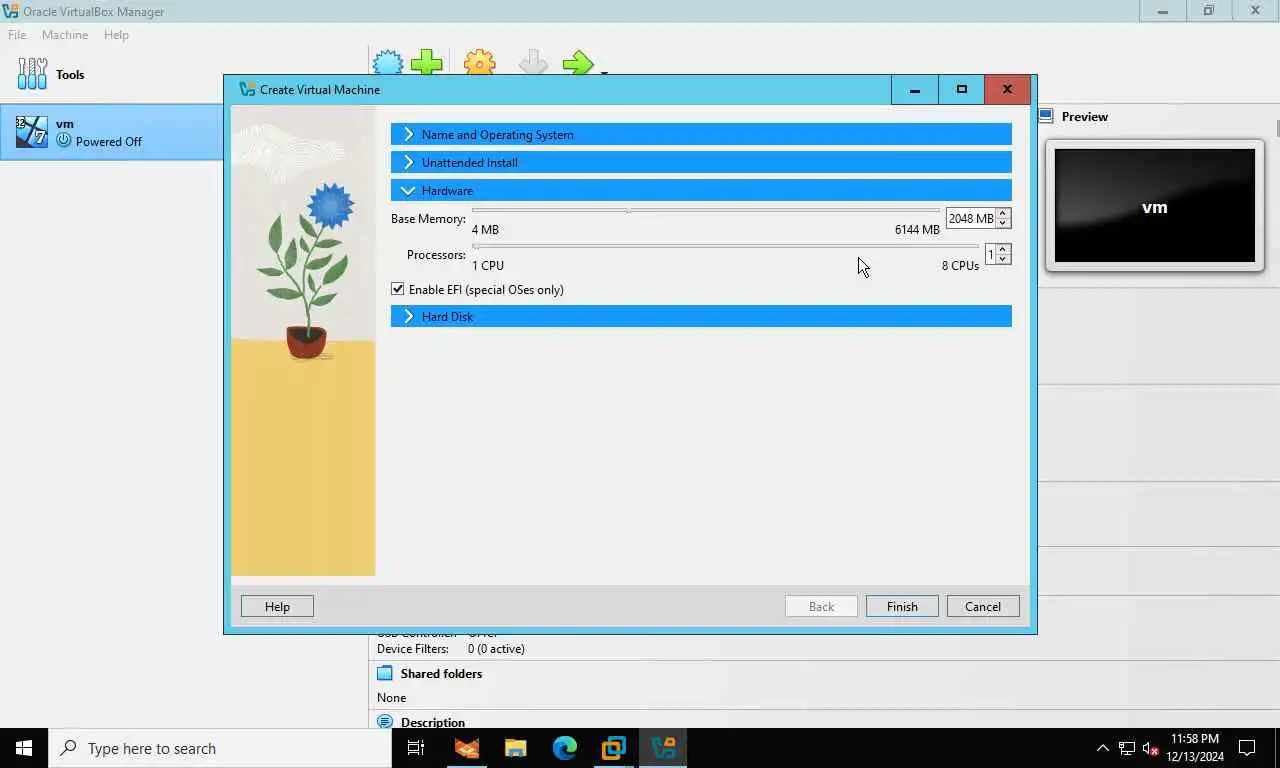Click the Processors count field
1280x768 pixels.
click(990, 254)
